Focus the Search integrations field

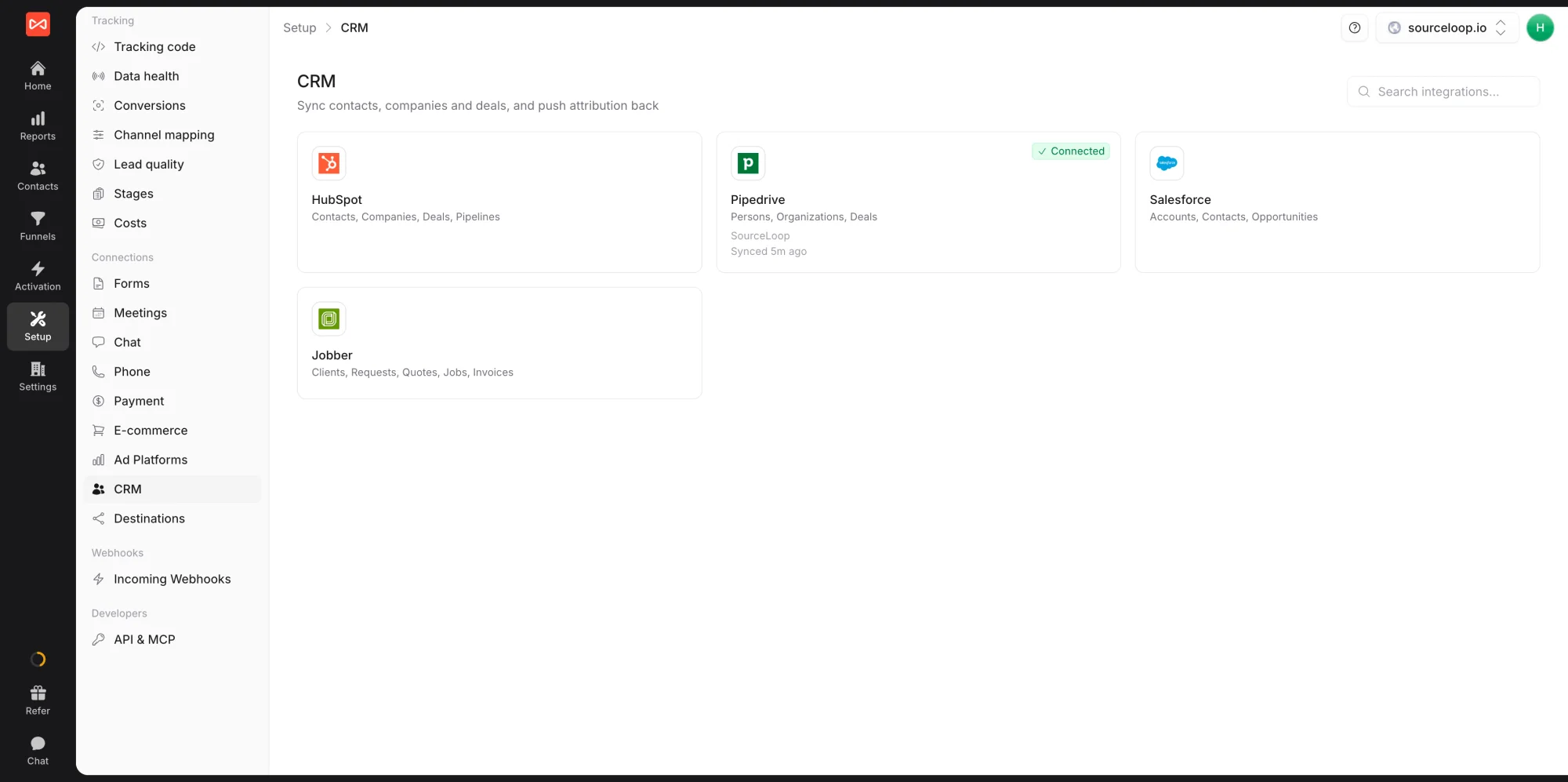[x=1443, y=92]
